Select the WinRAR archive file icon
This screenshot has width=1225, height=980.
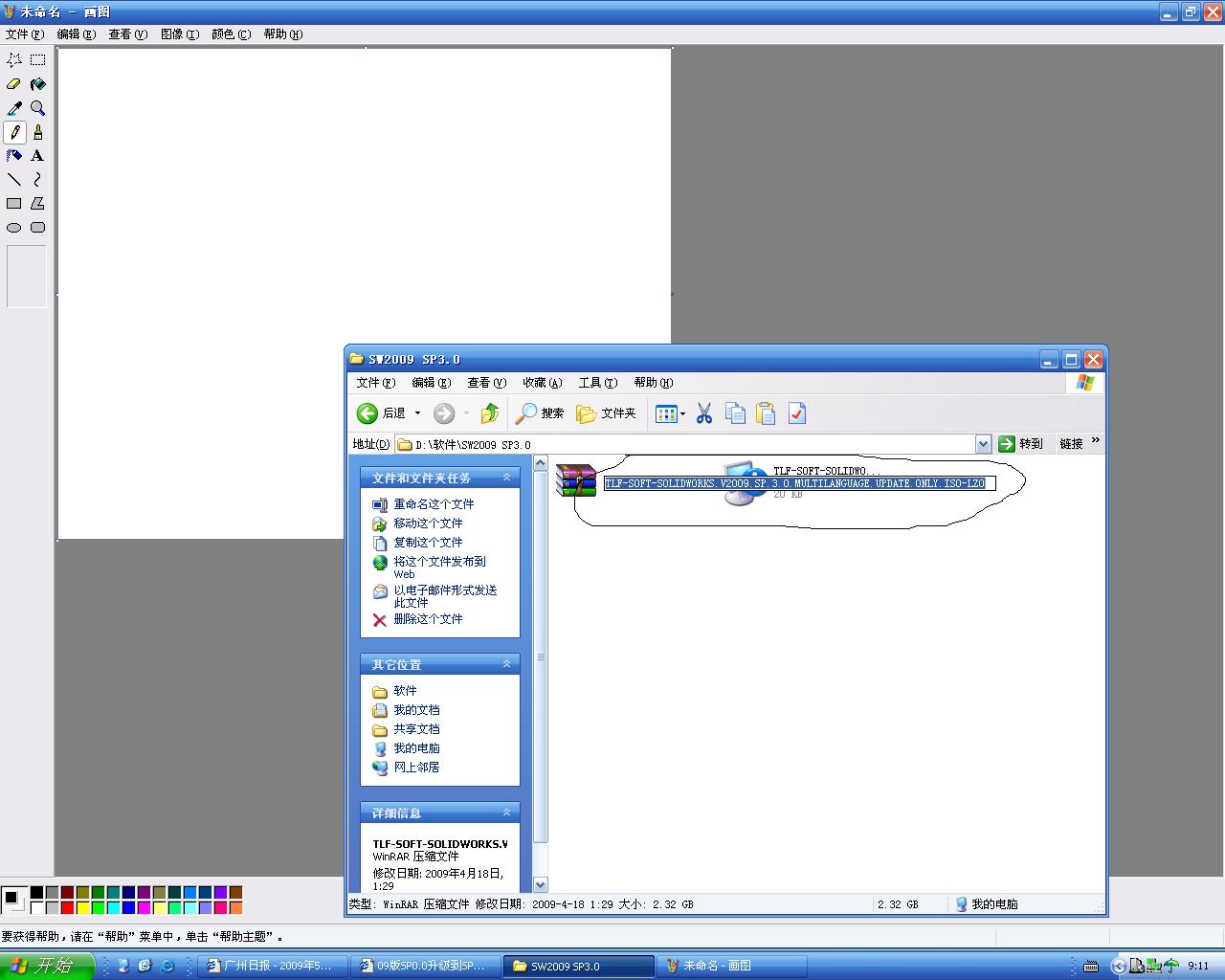[576, 481]
